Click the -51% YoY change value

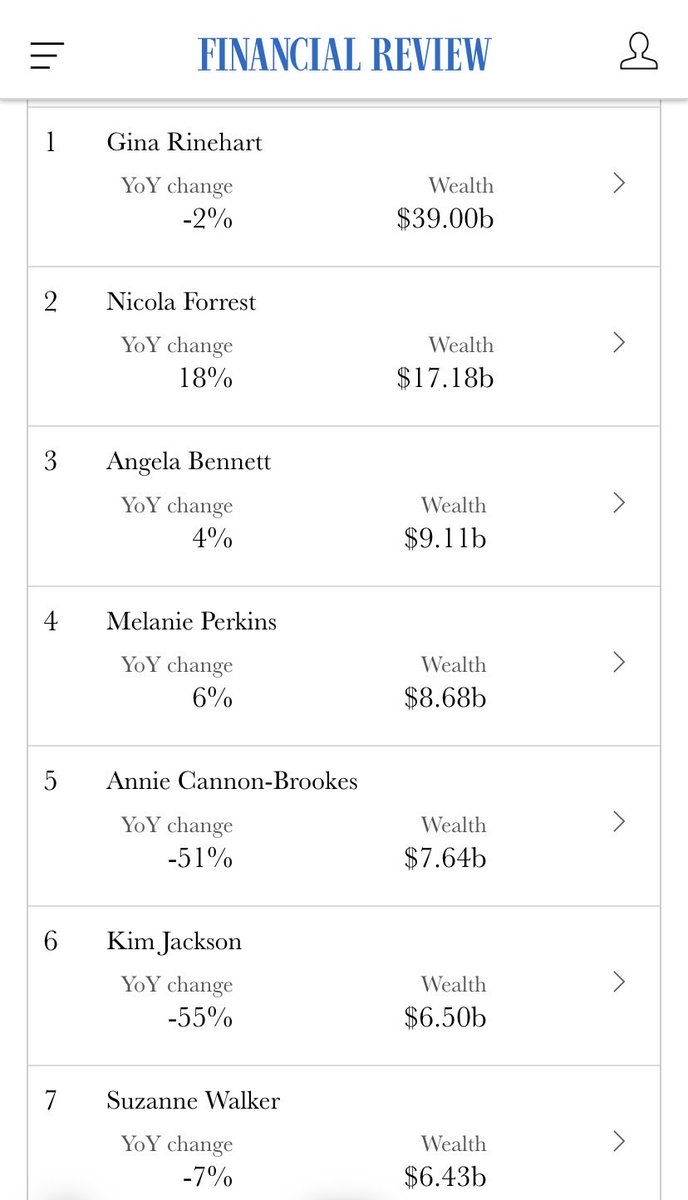(x=200, y=858)
